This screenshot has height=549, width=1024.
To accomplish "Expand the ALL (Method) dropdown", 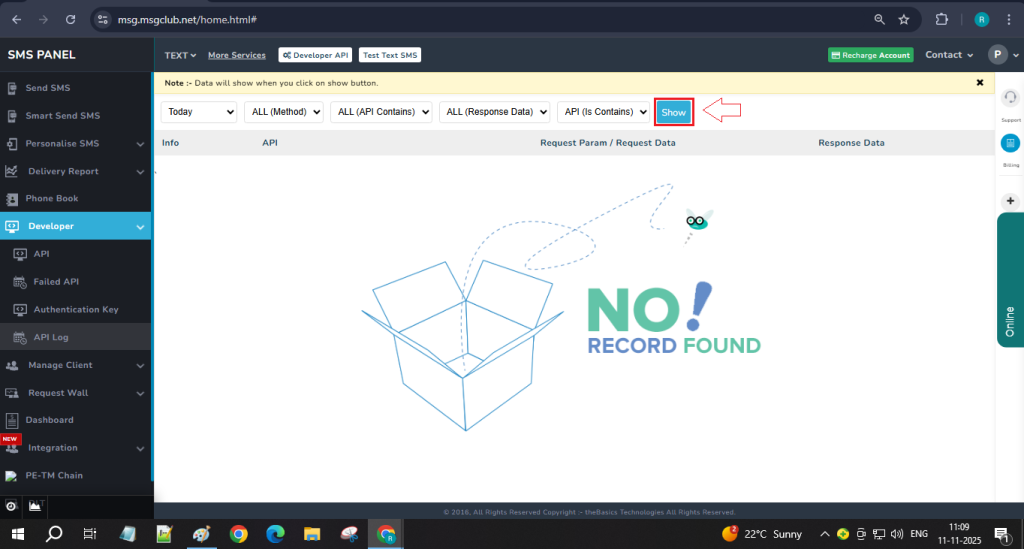I will pos(283,112).
